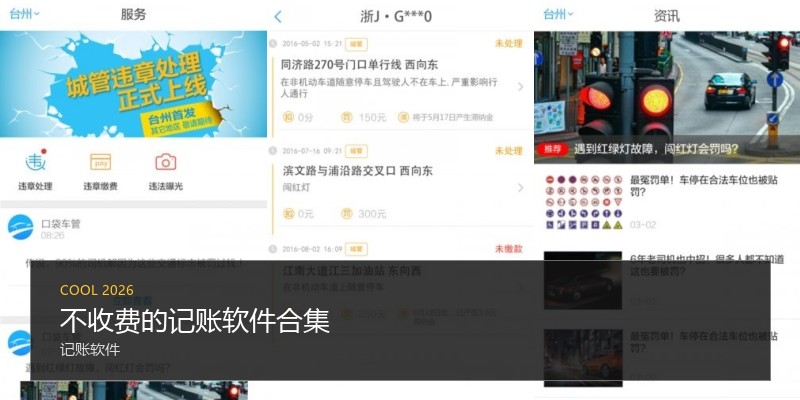800x400 pixels.
Task: Open the featured 遇到红绿灯故障，闯红灯会罚吗 headline
Action: coord(656,149)
